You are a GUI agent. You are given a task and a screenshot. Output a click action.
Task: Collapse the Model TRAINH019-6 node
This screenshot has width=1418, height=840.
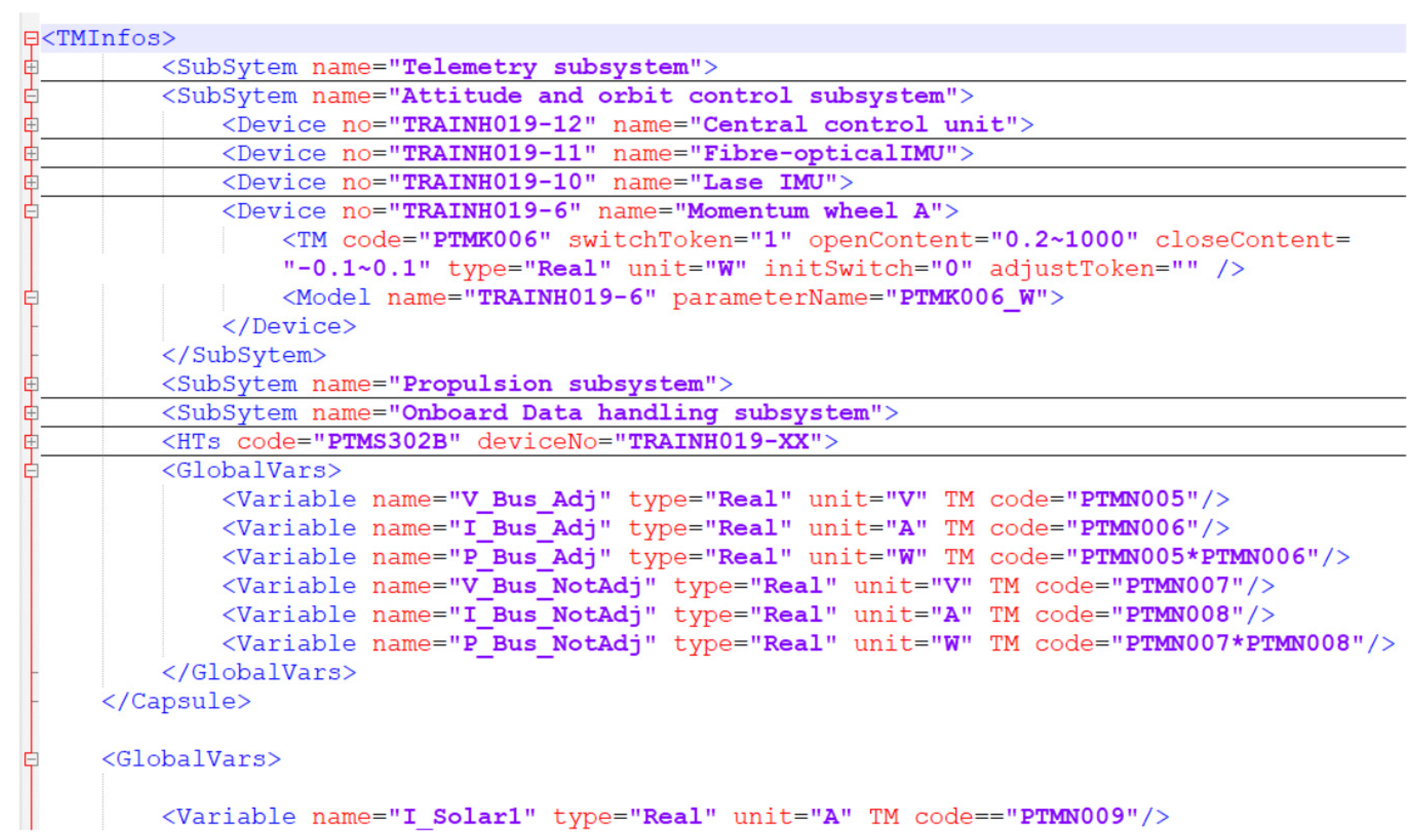(x=31, y=298)
